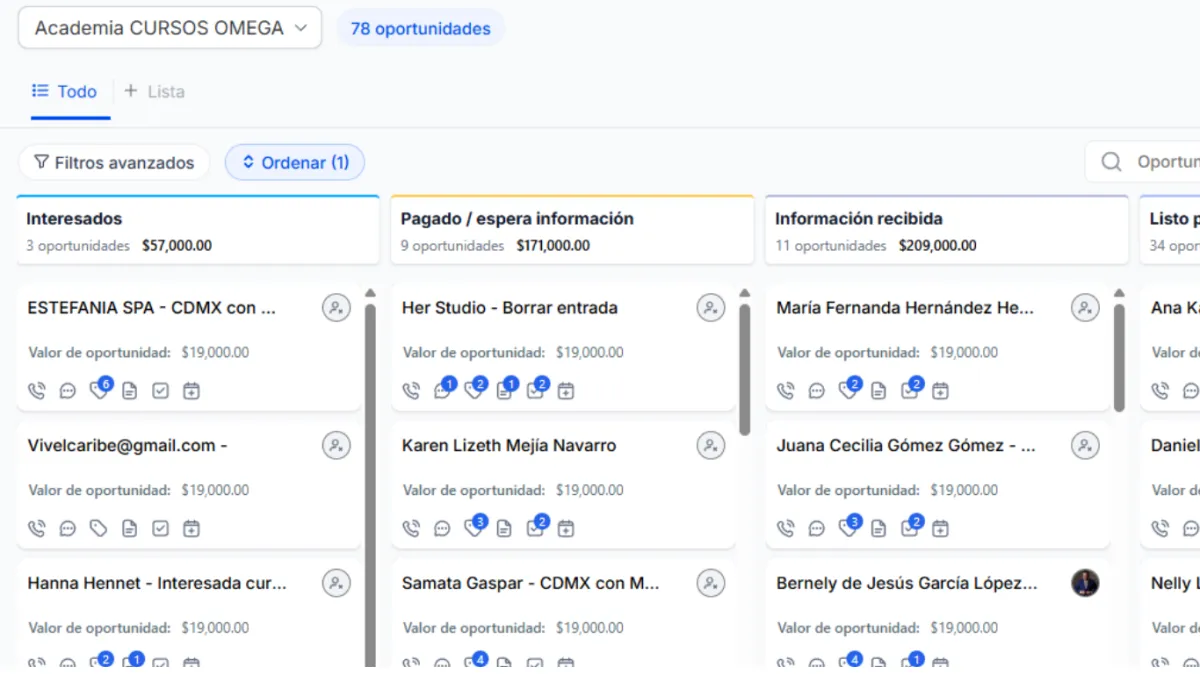
Task: Call ESTEFANIA SPA via phone icon
Action: [37, 391]
